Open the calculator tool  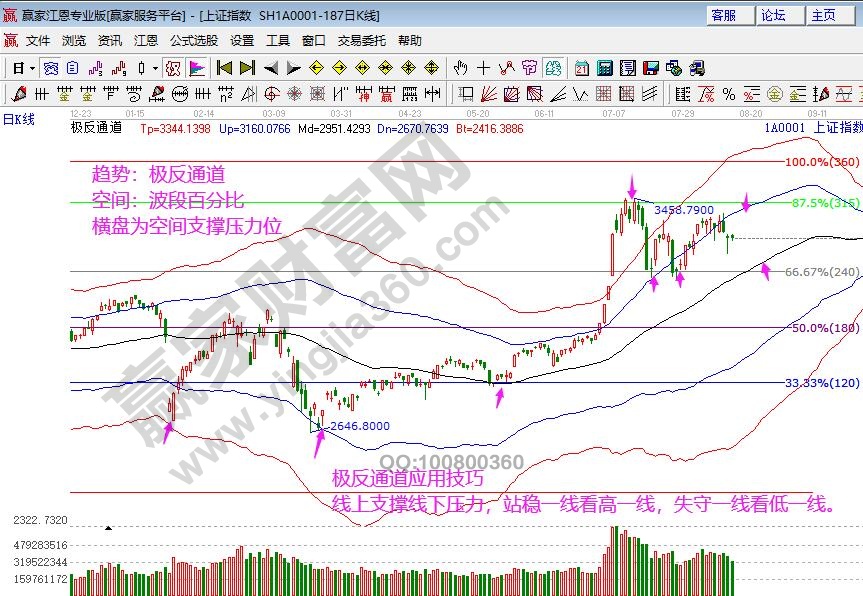tap(605, 68)
